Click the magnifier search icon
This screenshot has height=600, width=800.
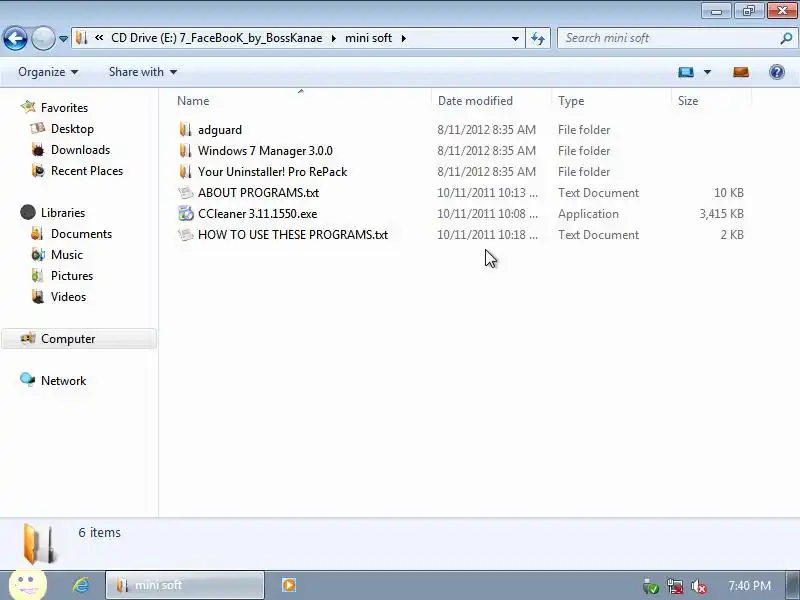point(786,38)
